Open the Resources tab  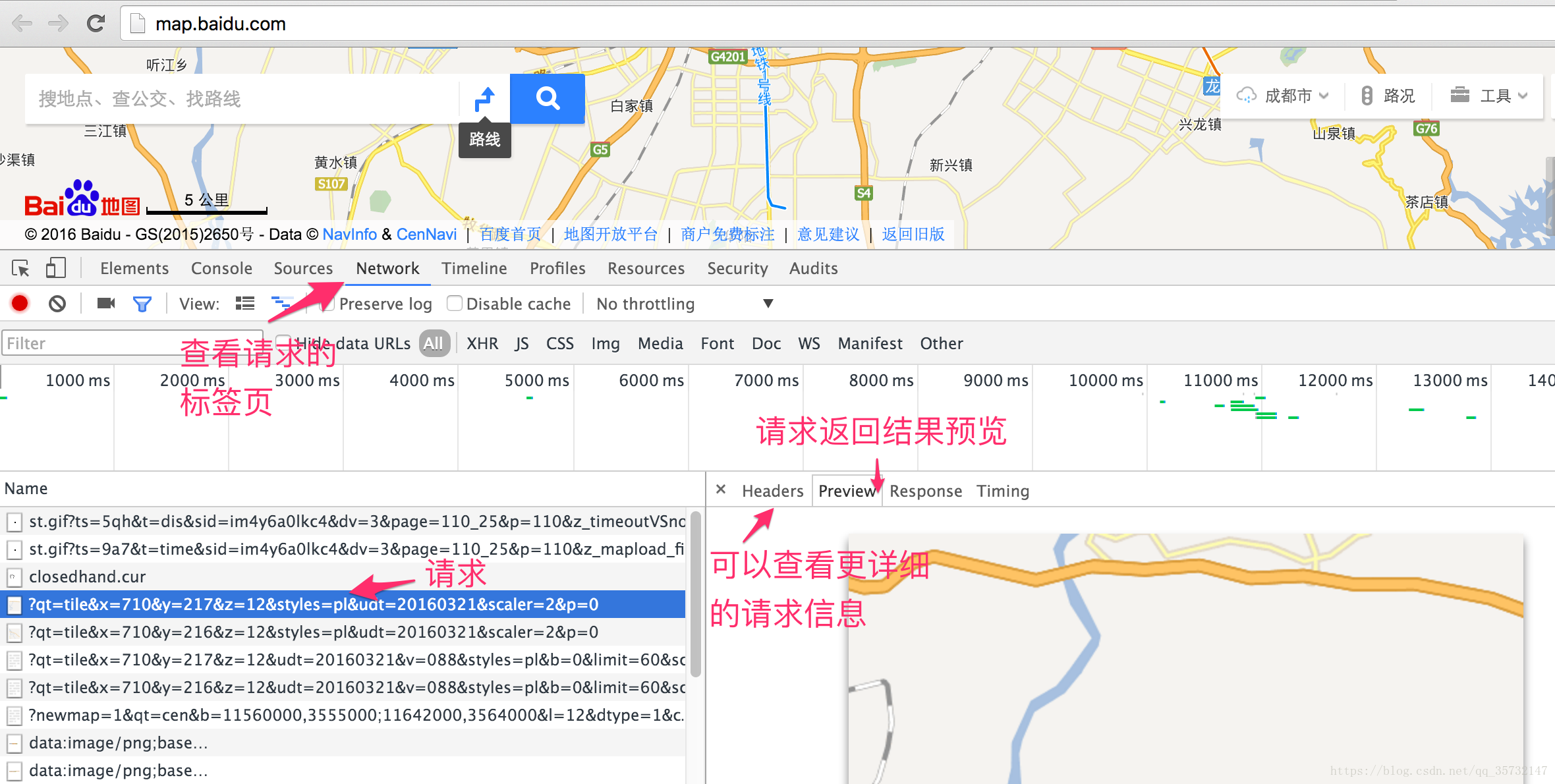tap(646, 268)
